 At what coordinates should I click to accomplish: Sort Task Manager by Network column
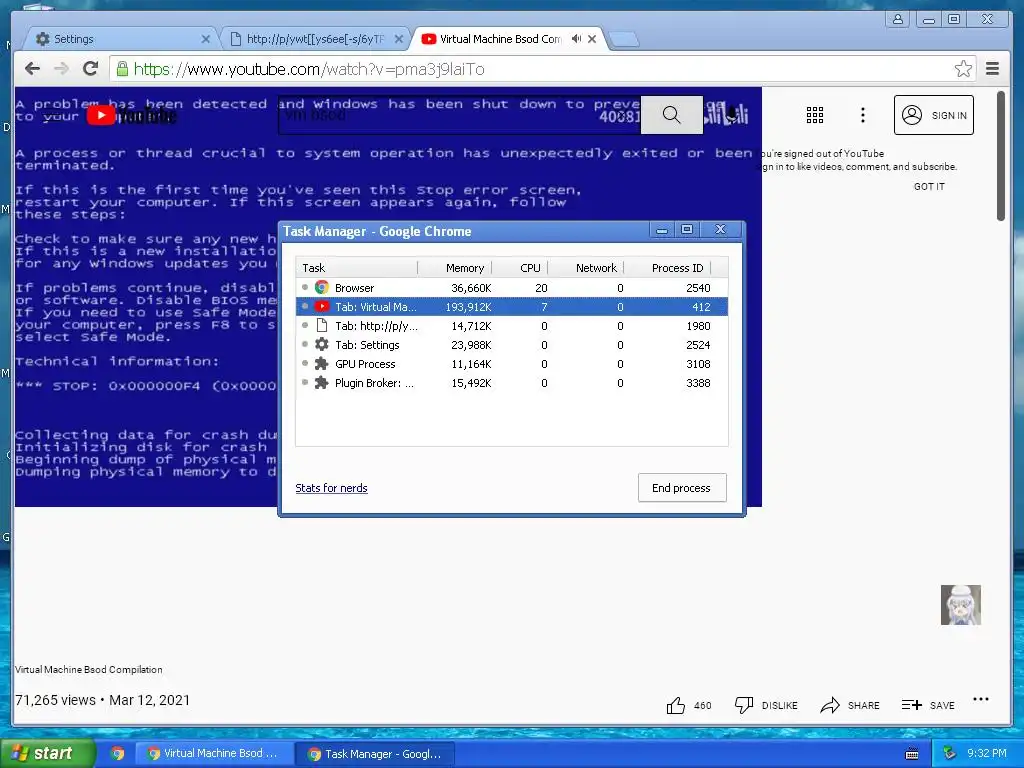coord(586,268)
